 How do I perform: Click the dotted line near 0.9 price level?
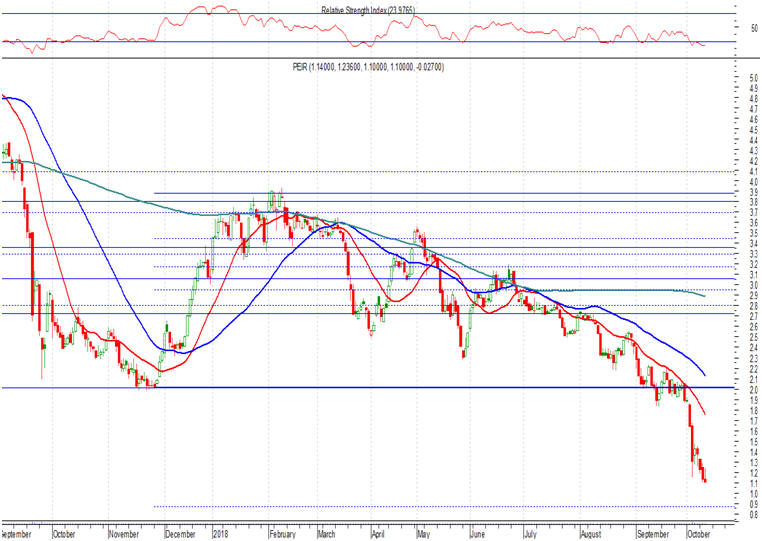pos(400,507)
